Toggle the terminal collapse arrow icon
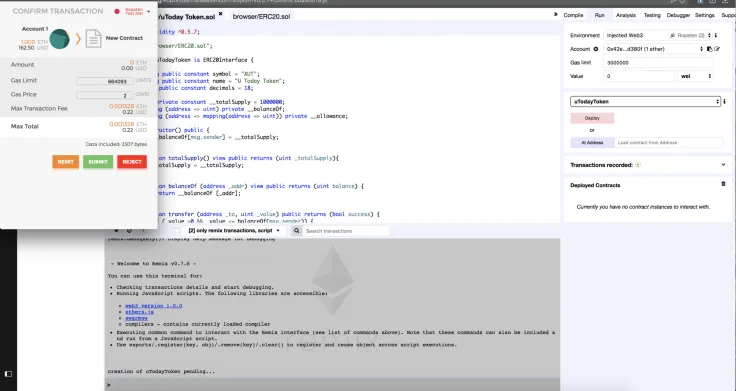736x391 pixels. (x=116, y=230)
